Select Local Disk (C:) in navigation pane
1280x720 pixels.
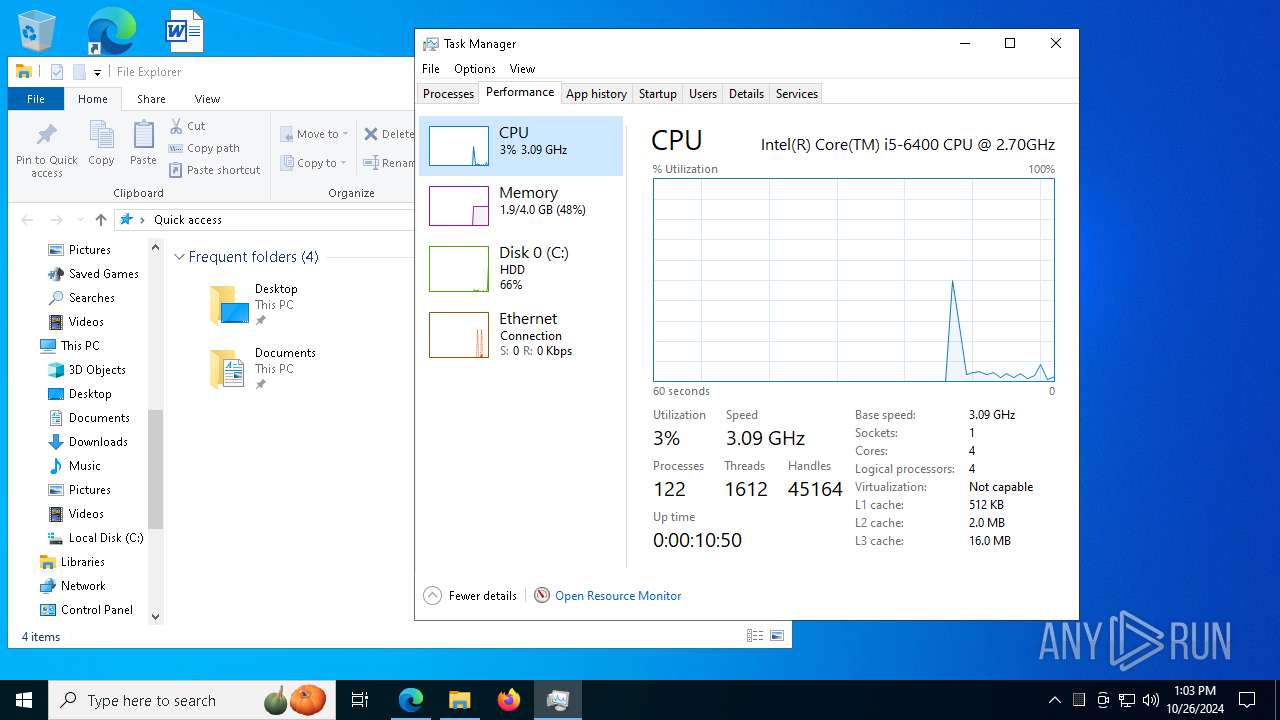click(x=106, y=538)
